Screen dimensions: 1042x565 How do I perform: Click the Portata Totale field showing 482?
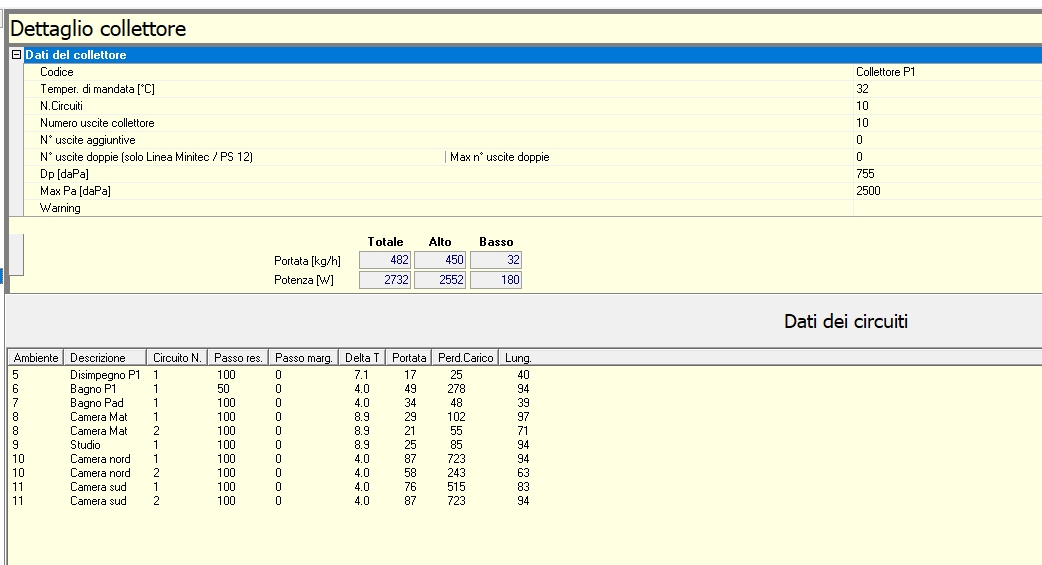click(x=384, y=260)
